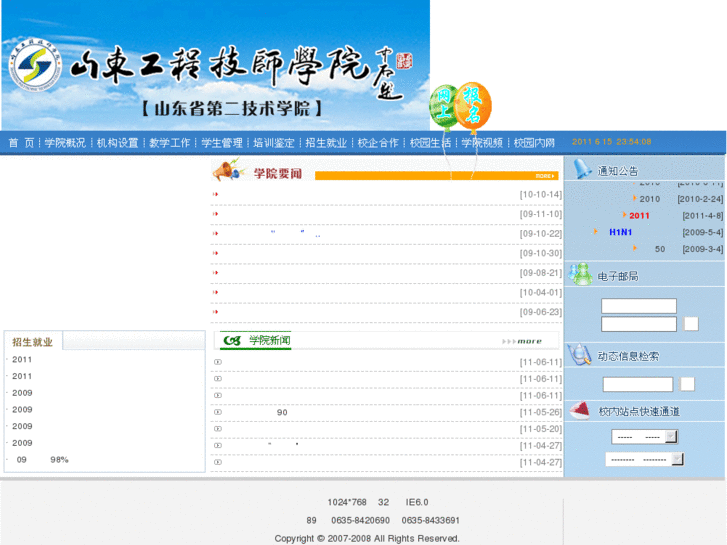
Task: Select the 招生就业 tab in left panel
Action: point(32,342)
